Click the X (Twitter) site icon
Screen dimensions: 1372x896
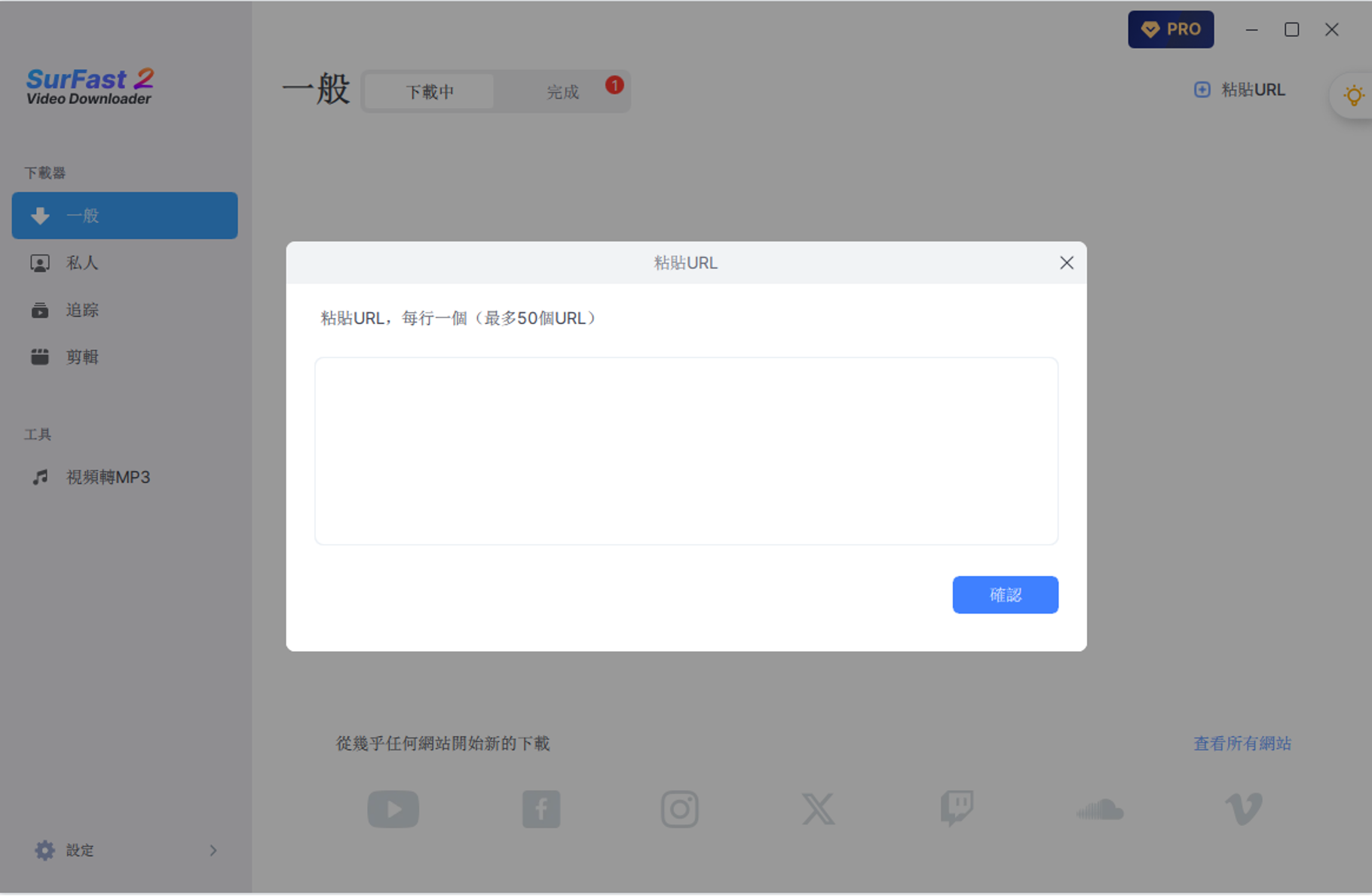(x=818, y=809)
